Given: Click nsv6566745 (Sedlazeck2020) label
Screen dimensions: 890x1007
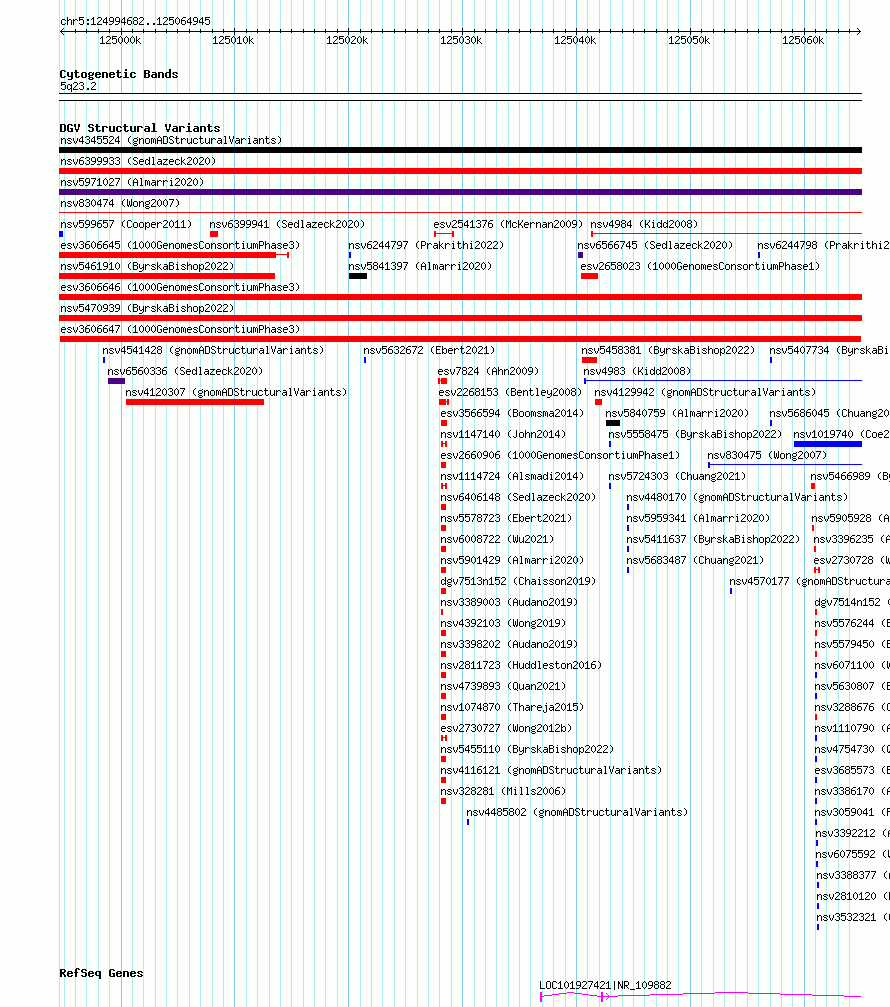Looking at the screenshot, I should click(655, 245).
